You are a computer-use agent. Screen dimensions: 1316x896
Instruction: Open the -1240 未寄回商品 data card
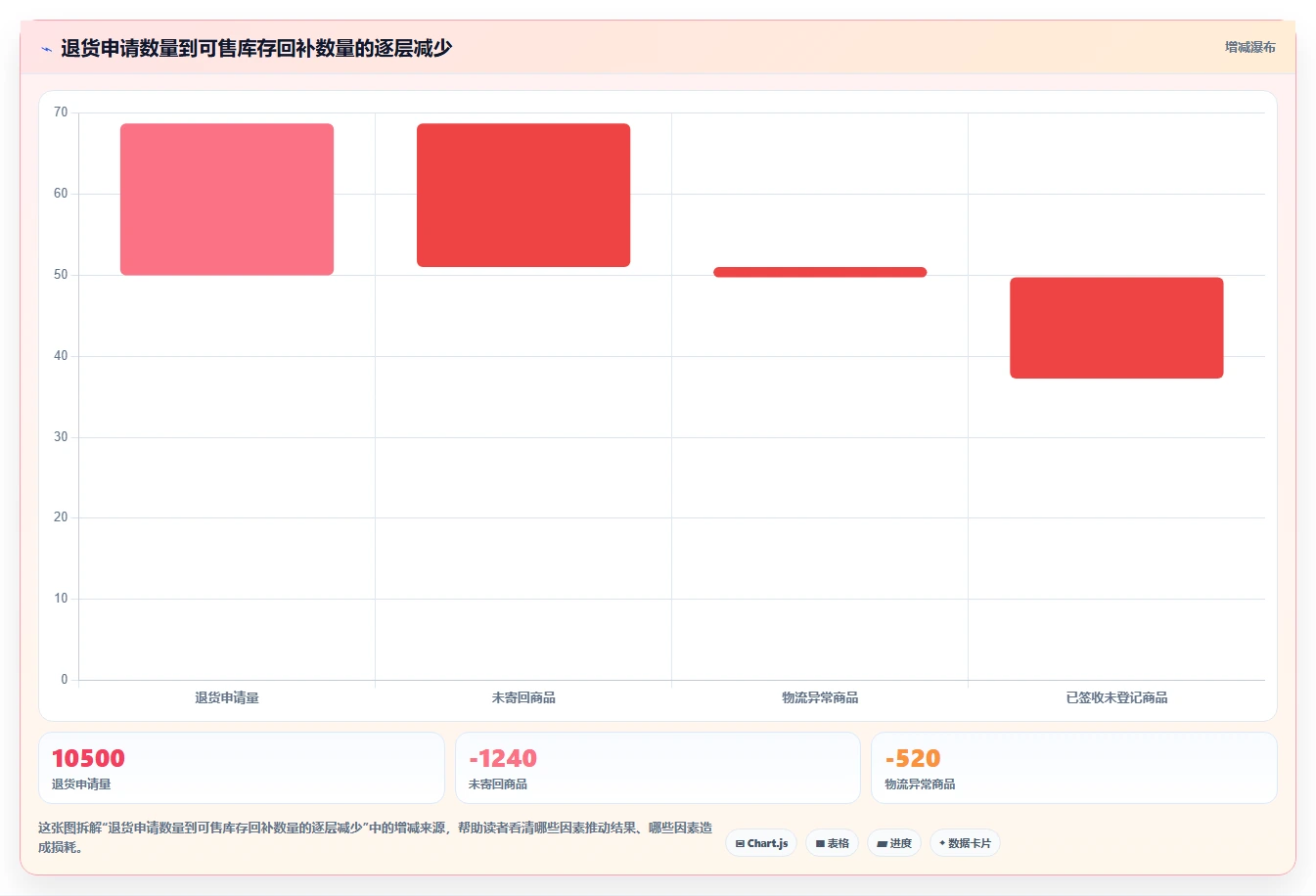658,768
